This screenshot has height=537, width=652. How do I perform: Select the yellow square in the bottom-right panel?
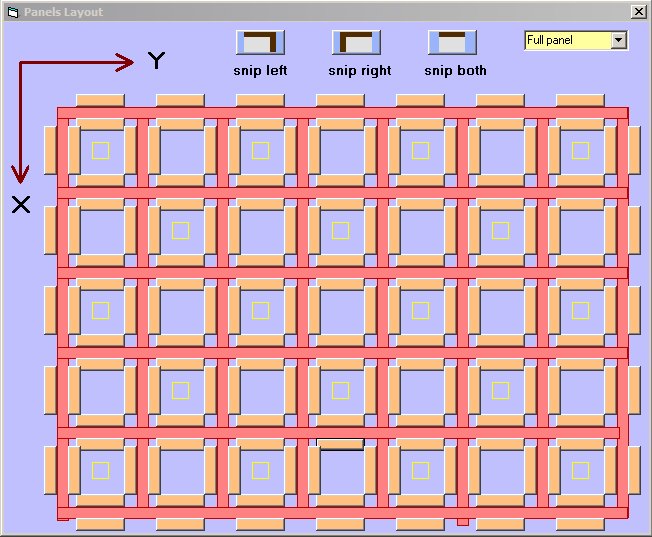coord(580,470)
